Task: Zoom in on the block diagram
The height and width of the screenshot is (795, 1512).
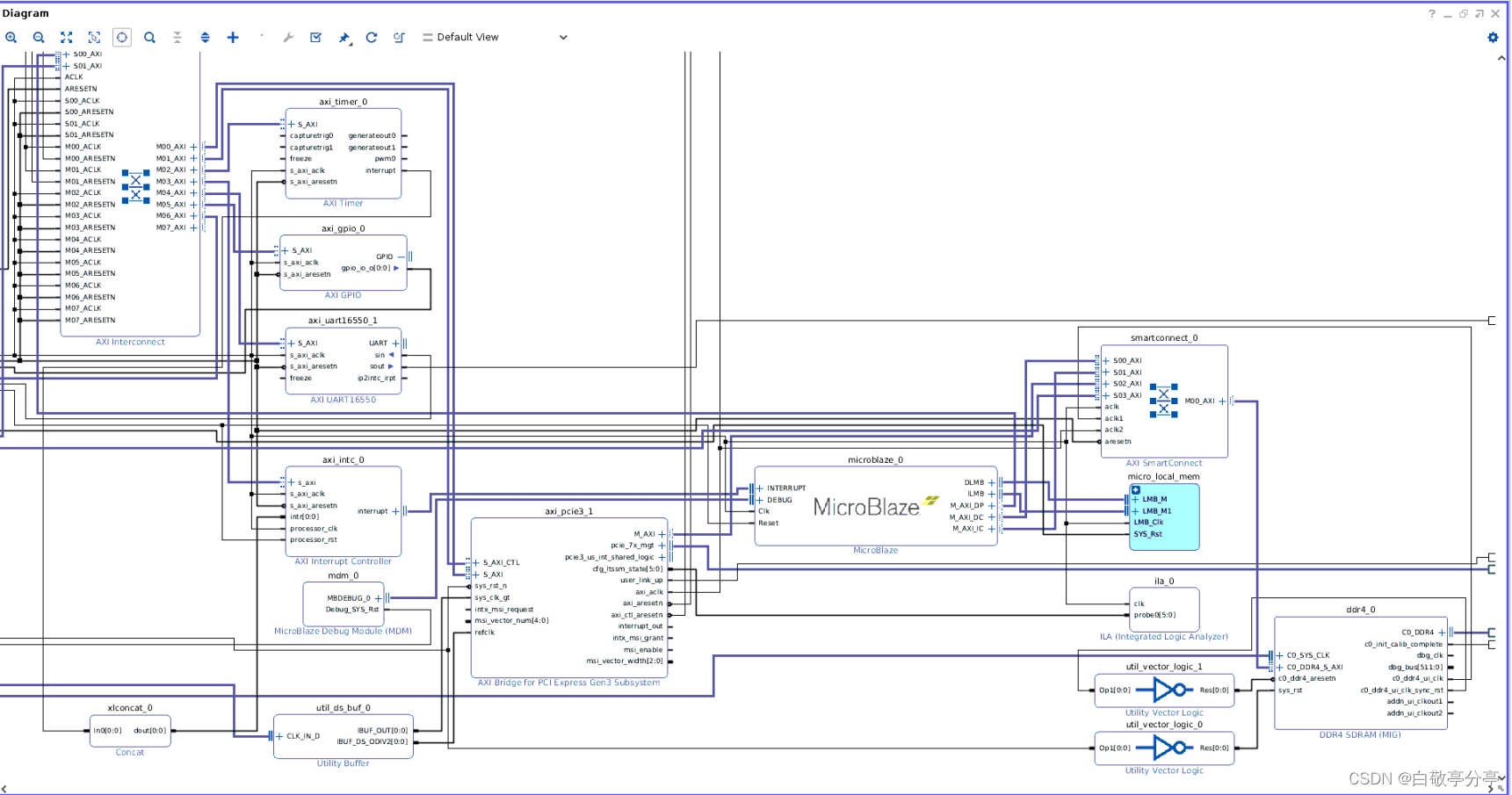Action: click(x=11, y=37)
